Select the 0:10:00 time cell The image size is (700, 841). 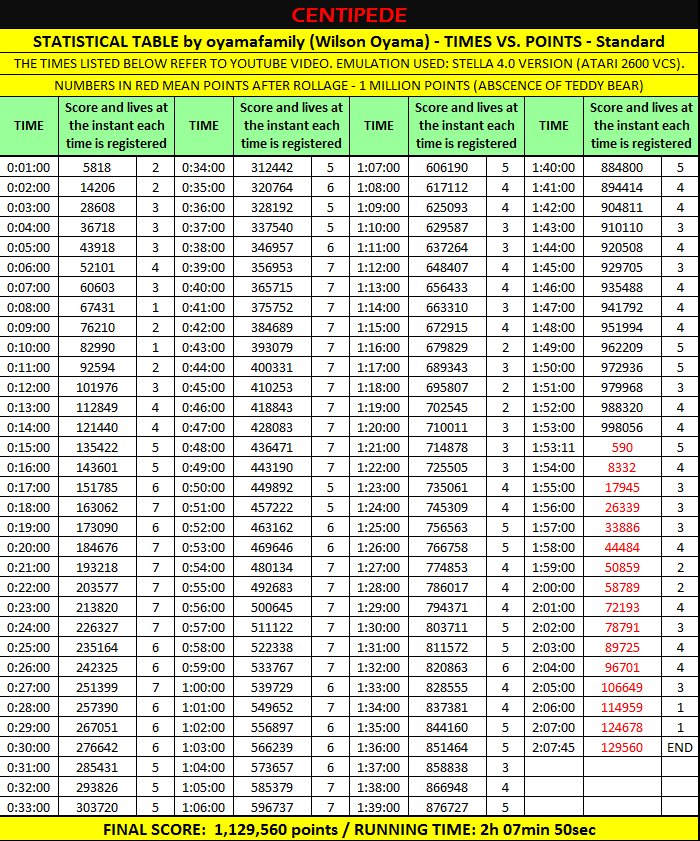click(29, 347)
